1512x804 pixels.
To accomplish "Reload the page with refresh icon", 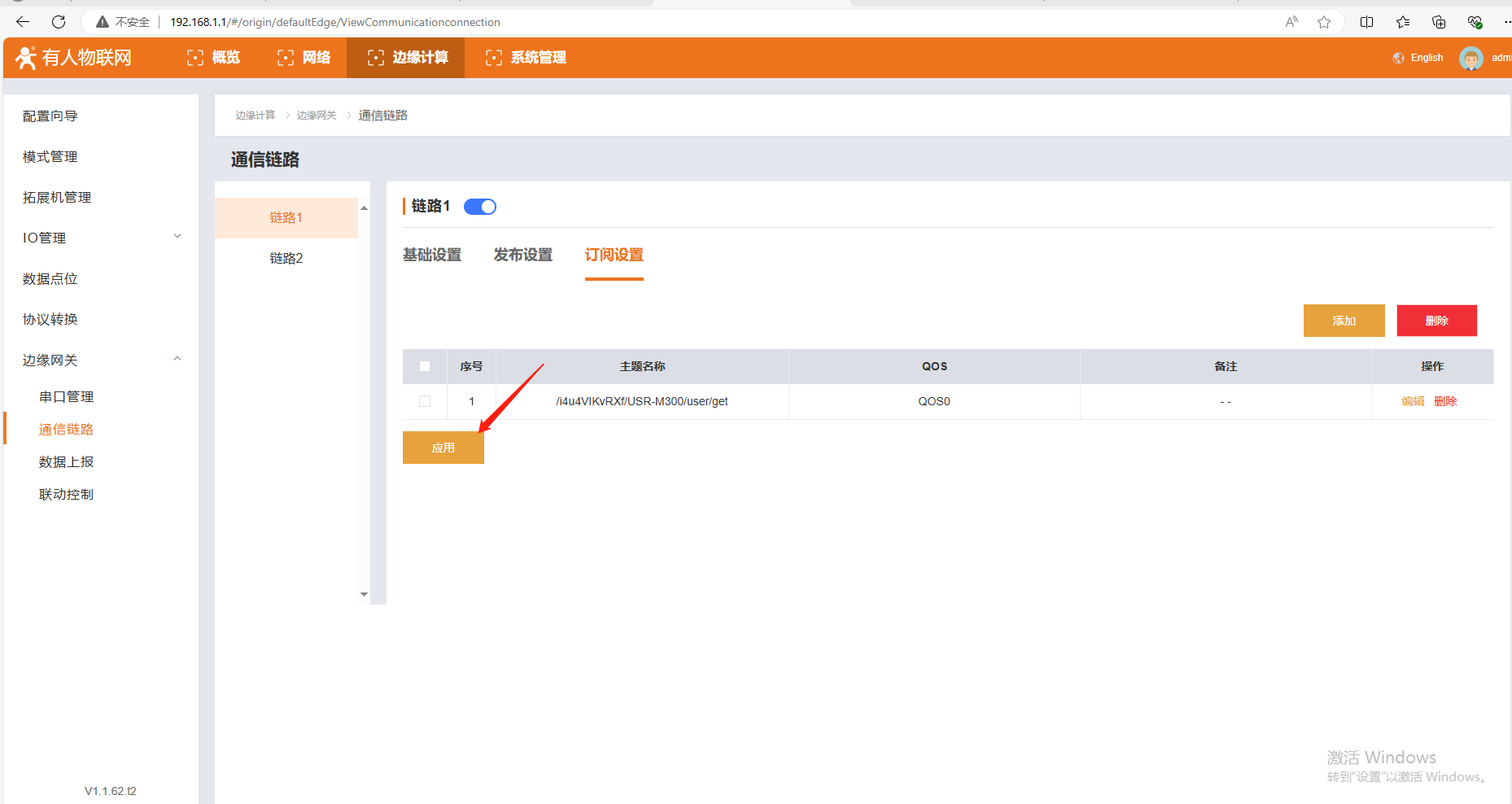I will [x=59, y=22].
